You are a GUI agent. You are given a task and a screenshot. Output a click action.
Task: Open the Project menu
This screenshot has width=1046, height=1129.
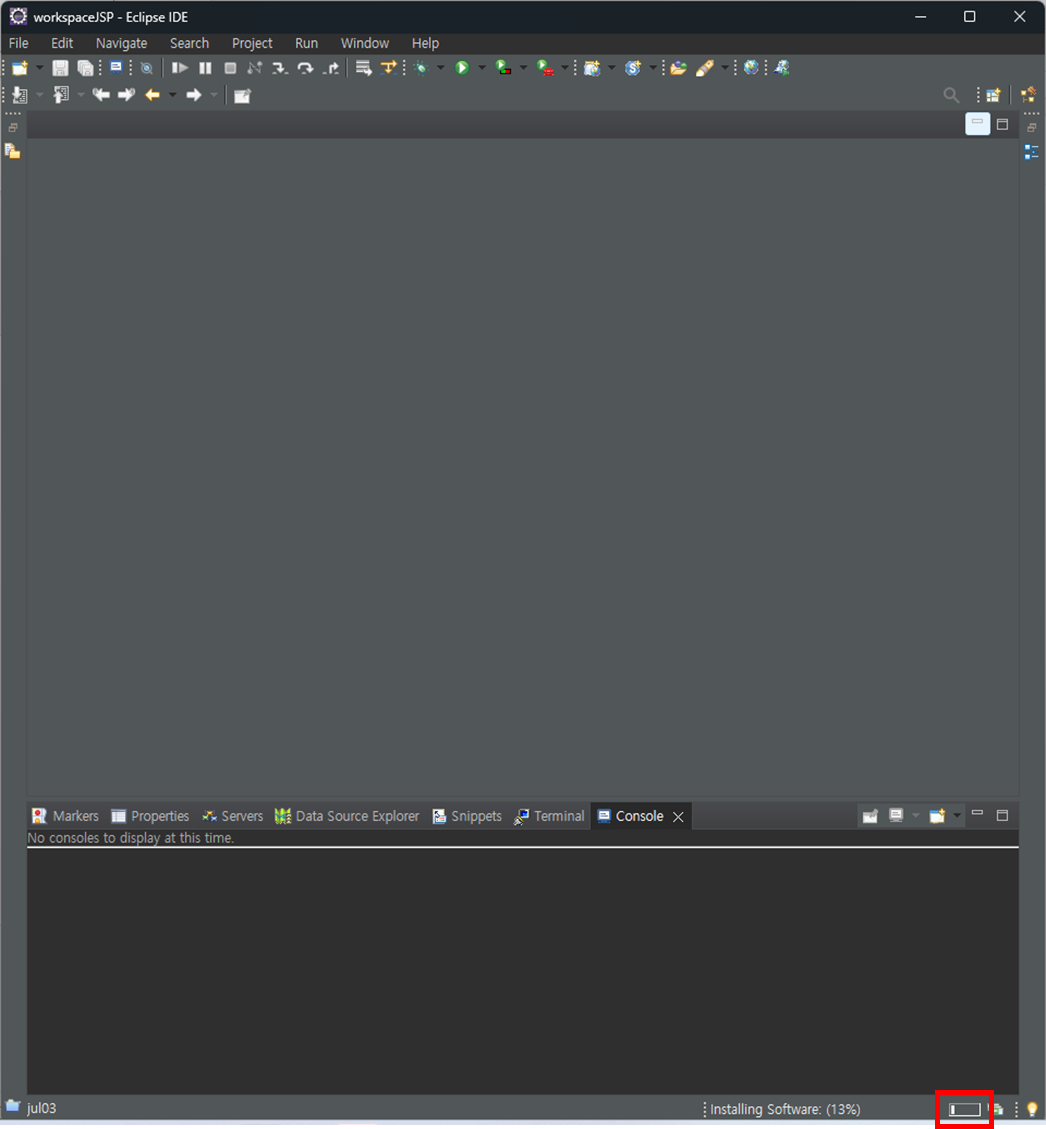click(x=252, y=43)
